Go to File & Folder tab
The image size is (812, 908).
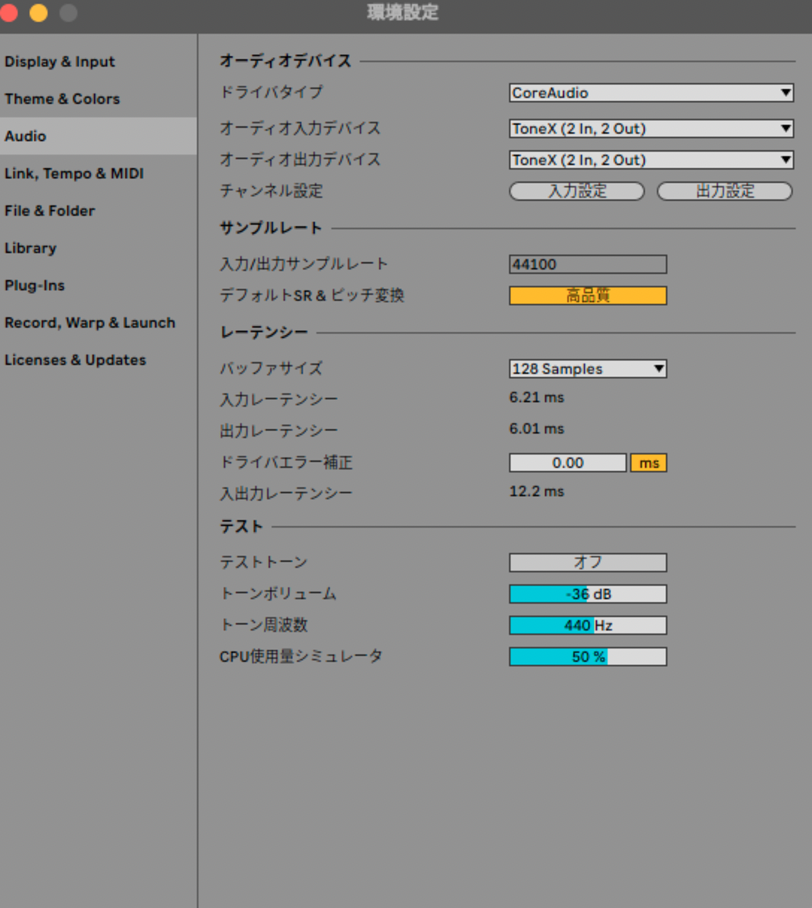(x=50, y=211)
